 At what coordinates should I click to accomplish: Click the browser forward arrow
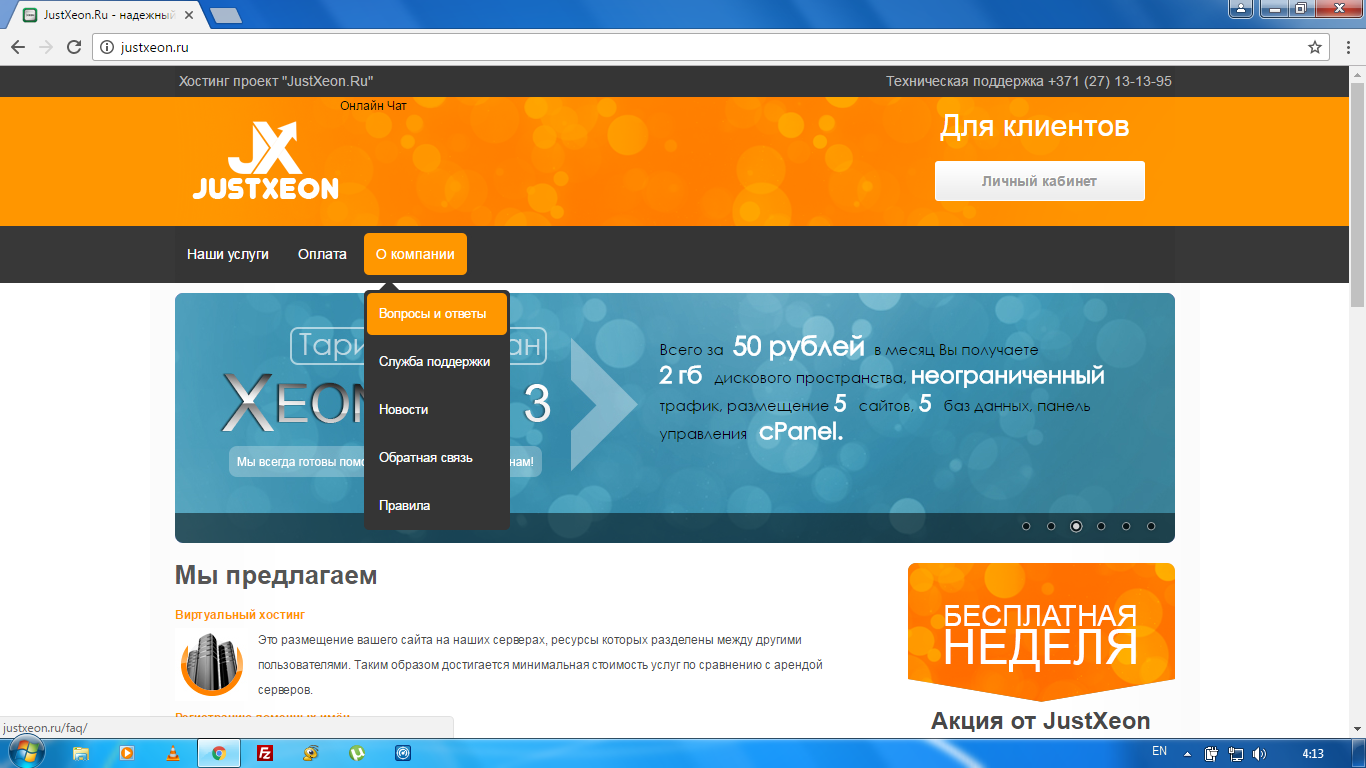click(46, 47)
